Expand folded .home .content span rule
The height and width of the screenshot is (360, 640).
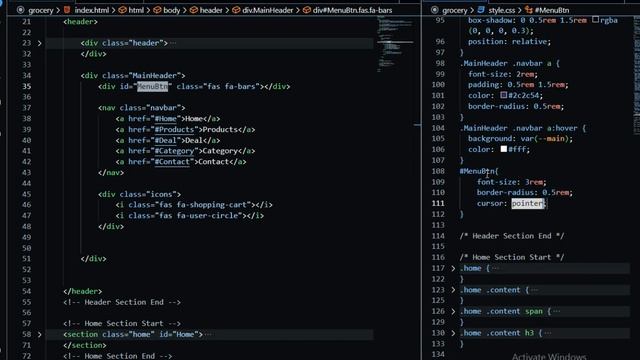click(453, 311)
